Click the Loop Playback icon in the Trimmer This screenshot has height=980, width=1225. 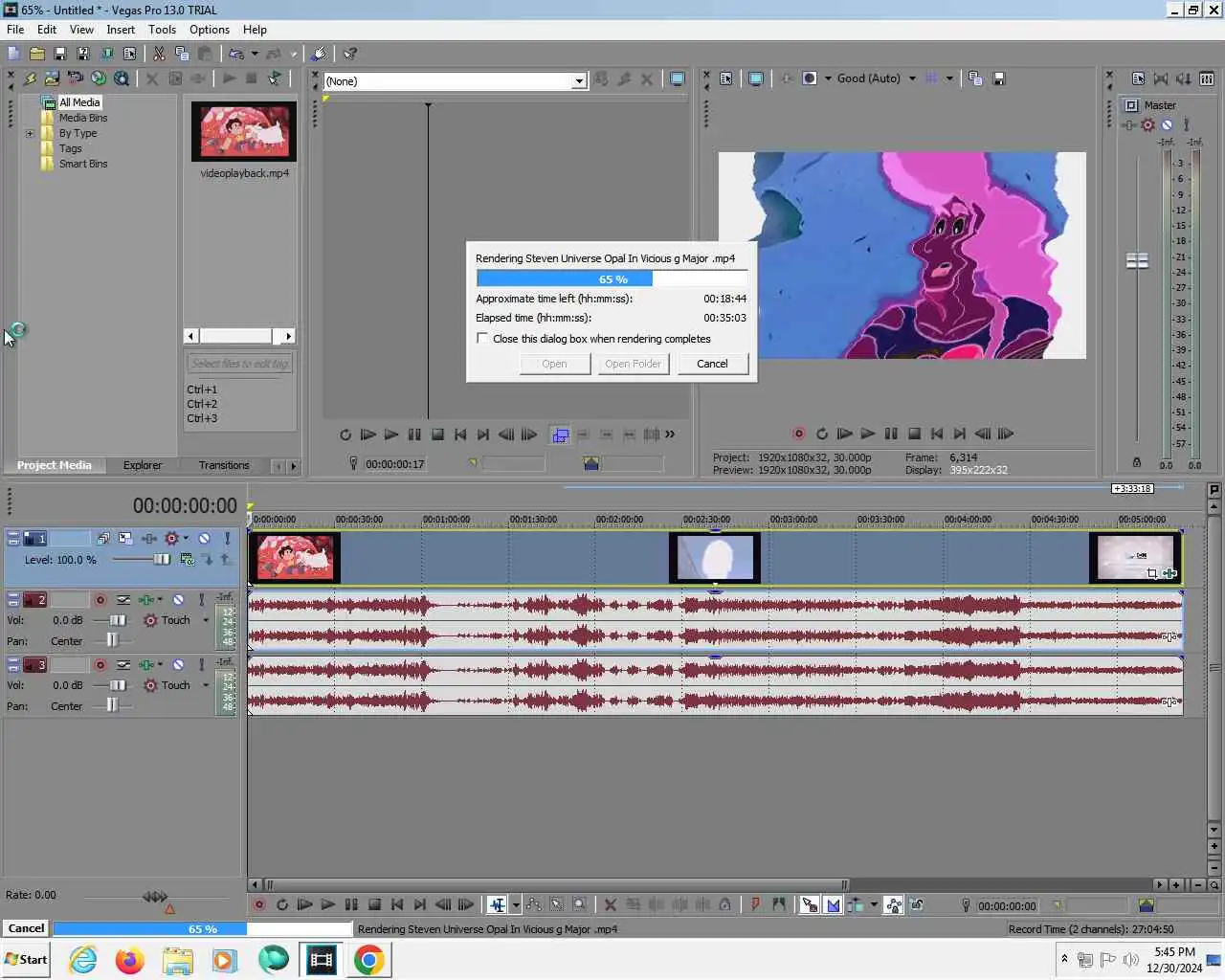345,434
